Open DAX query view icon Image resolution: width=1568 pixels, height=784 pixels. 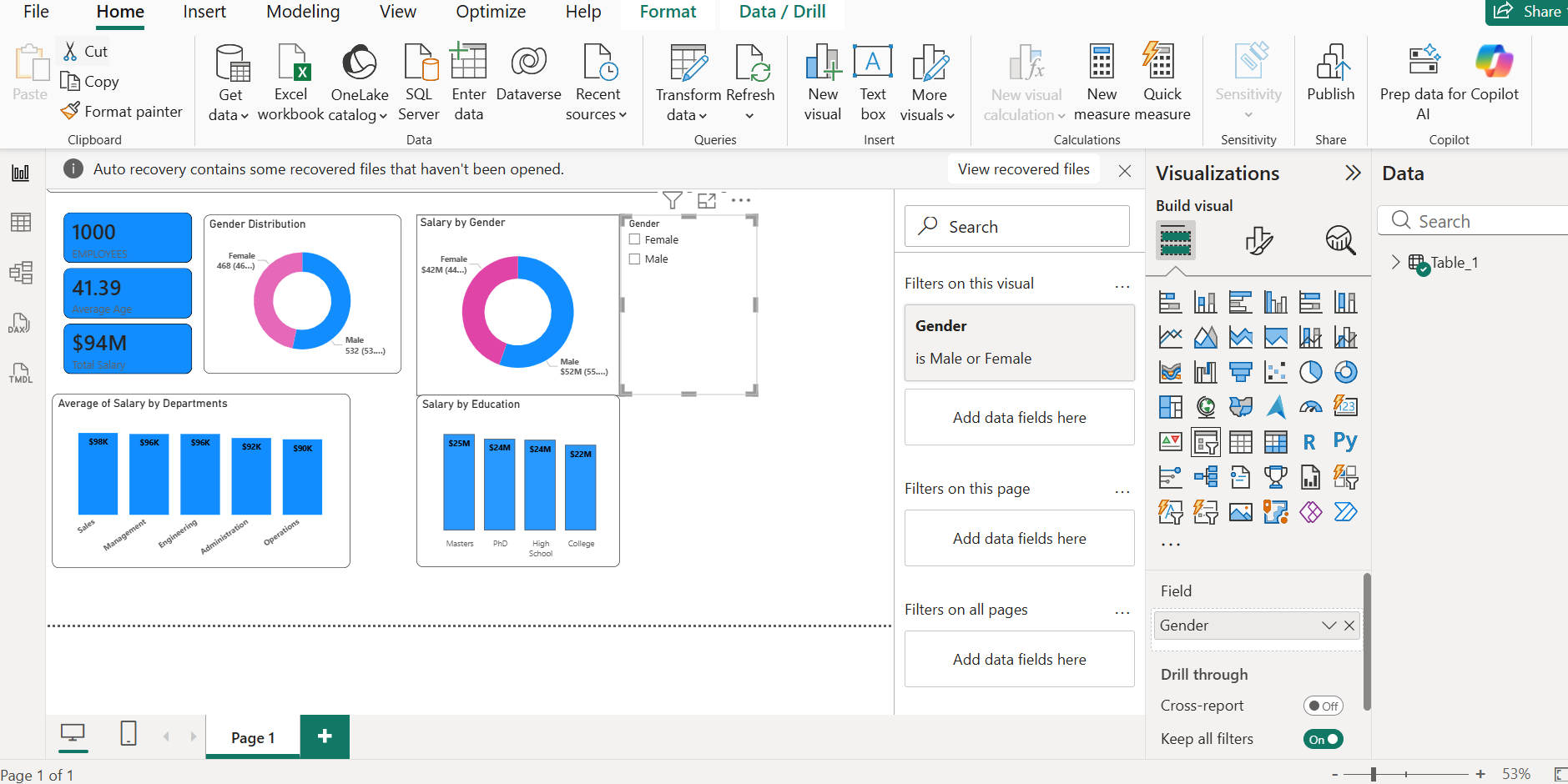point(21,324)
